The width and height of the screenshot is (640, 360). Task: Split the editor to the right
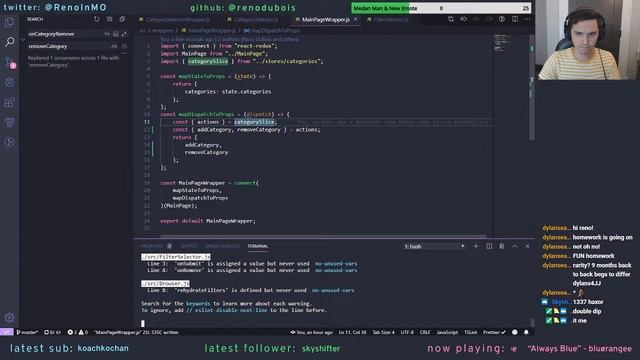(x=515, y=19)
